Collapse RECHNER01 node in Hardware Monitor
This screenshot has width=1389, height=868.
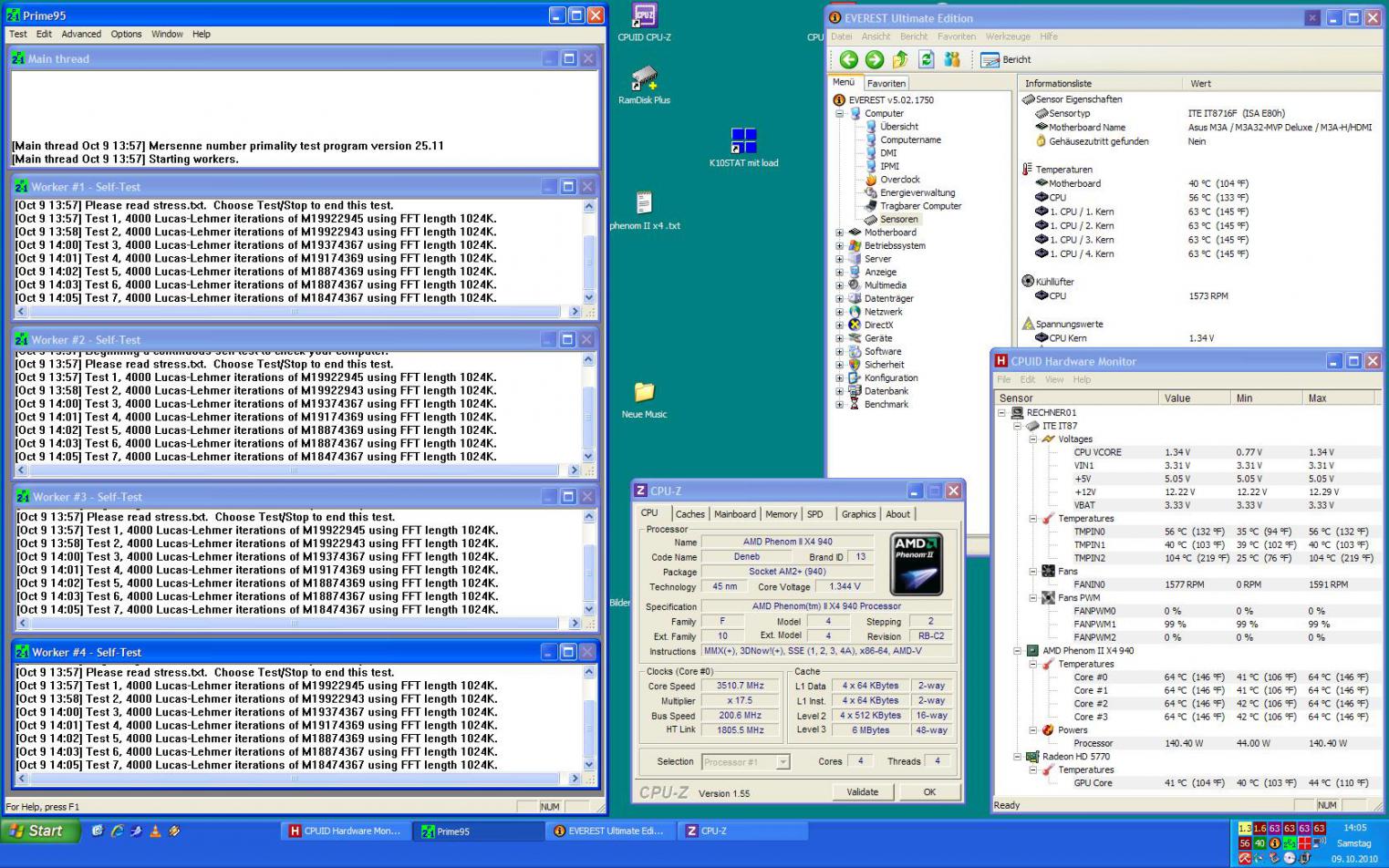pyautogui.click(x=1002, y=412)
